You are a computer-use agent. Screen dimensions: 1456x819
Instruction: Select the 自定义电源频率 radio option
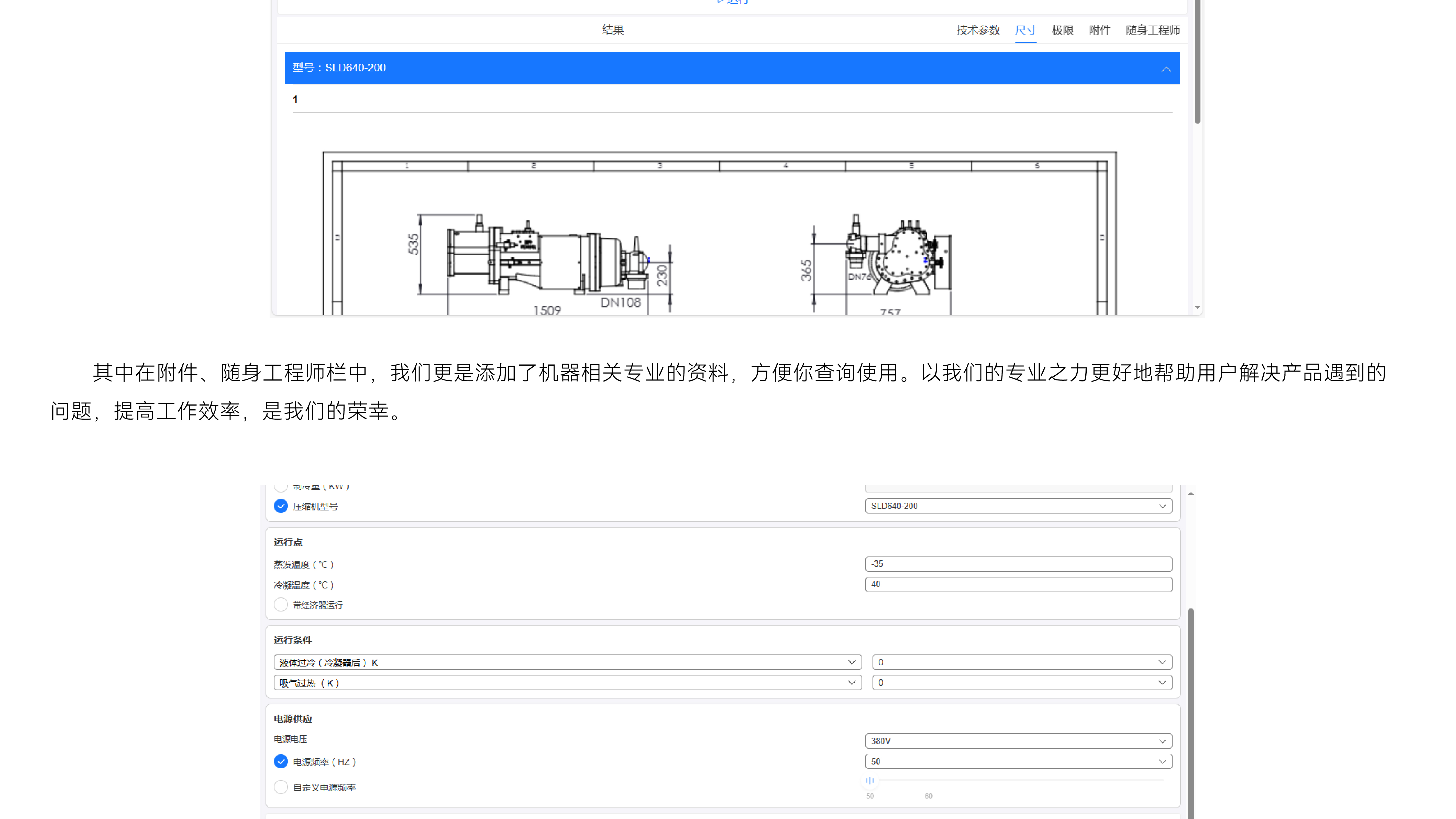[281, 787]
